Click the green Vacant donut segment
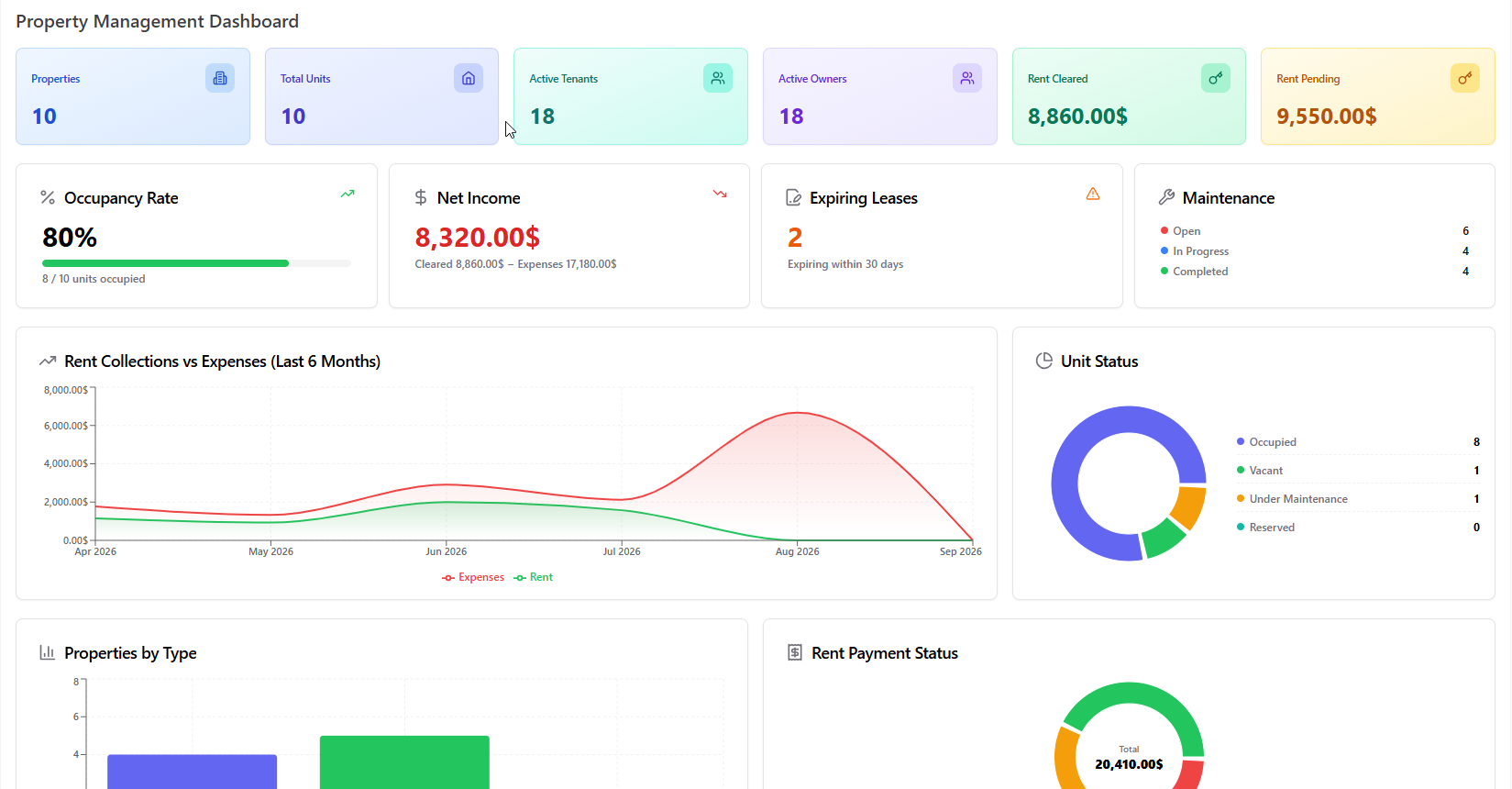 click(x=1163, y=539)
